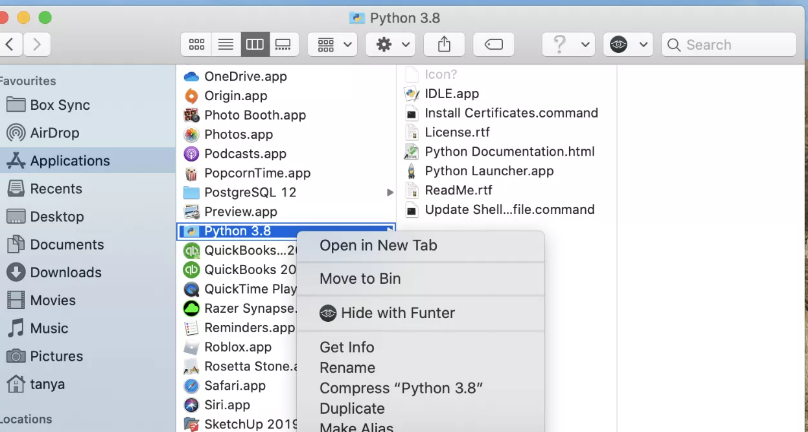Expand PostgreSQL 12 with its arrow

390,192
